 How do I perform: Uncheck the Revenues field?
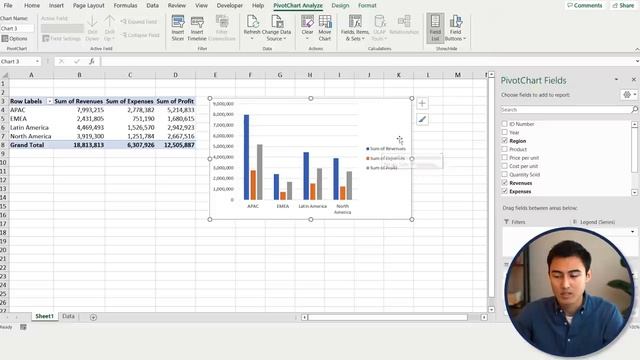pos(504,182)
